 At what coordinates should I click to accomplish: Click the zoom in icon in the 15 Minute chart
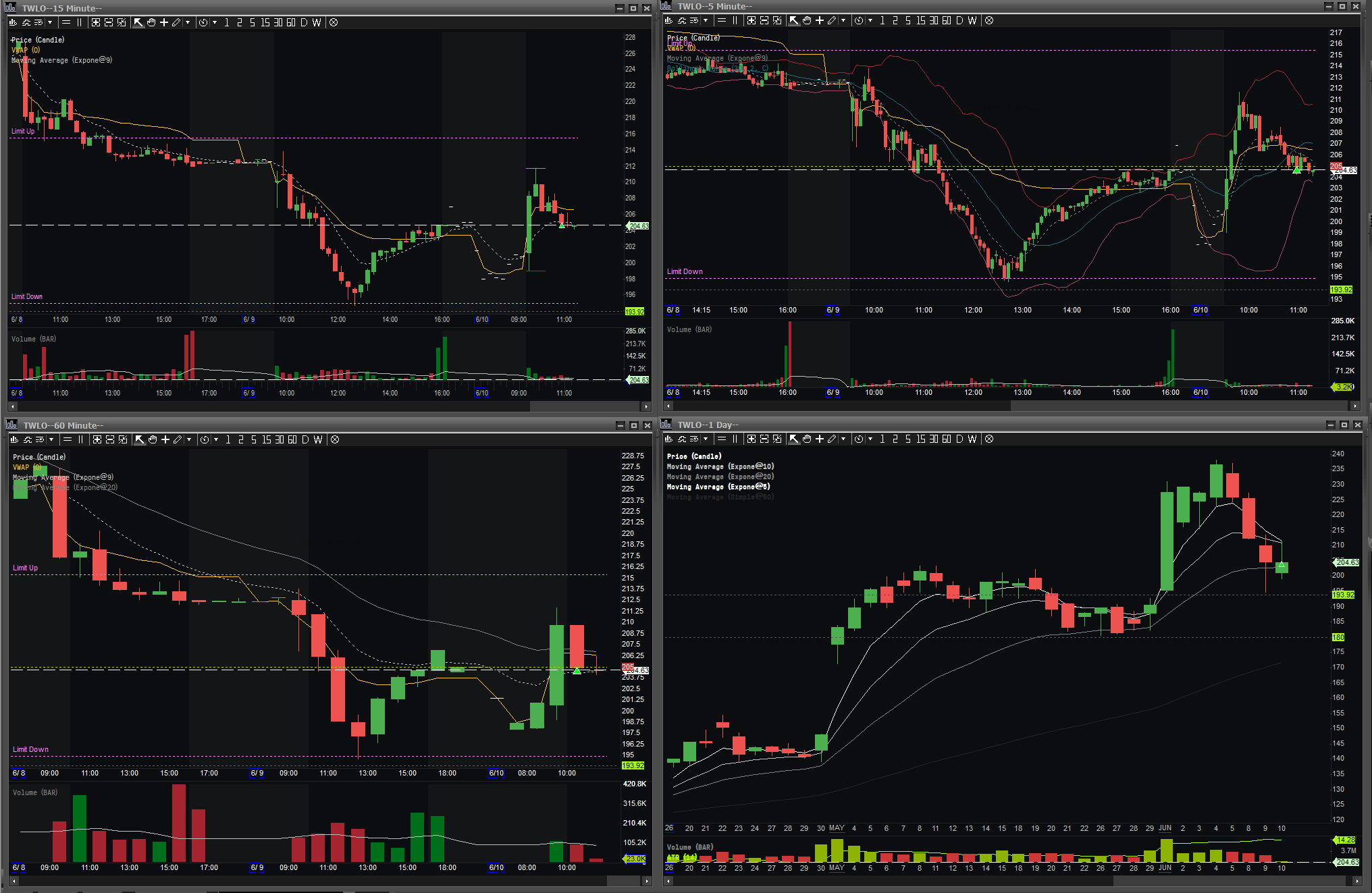coord(96,22)
